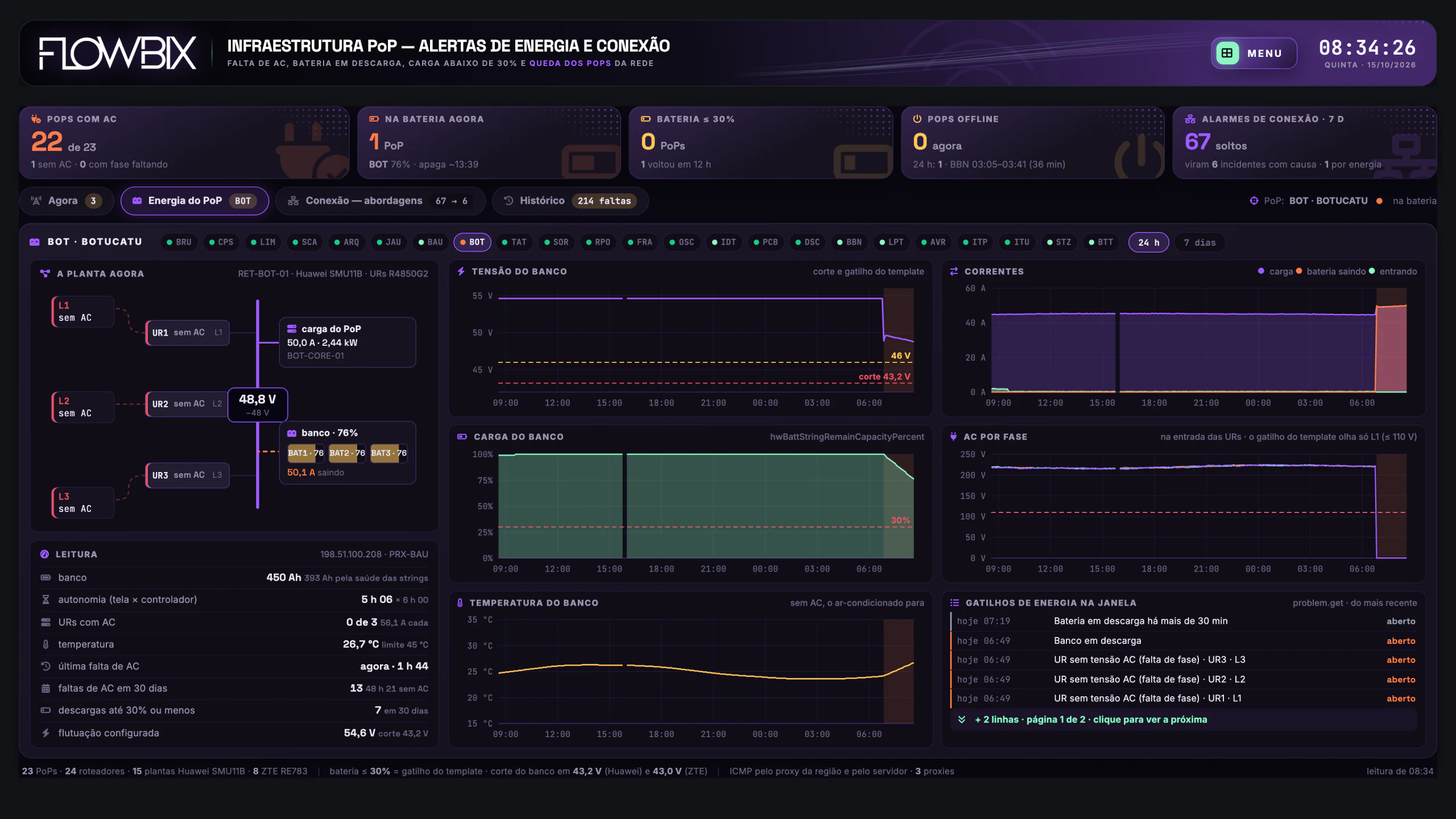The image size is (1456, 819).
Task: Select the 7 dias time range
Action: tap(1199, 242)
